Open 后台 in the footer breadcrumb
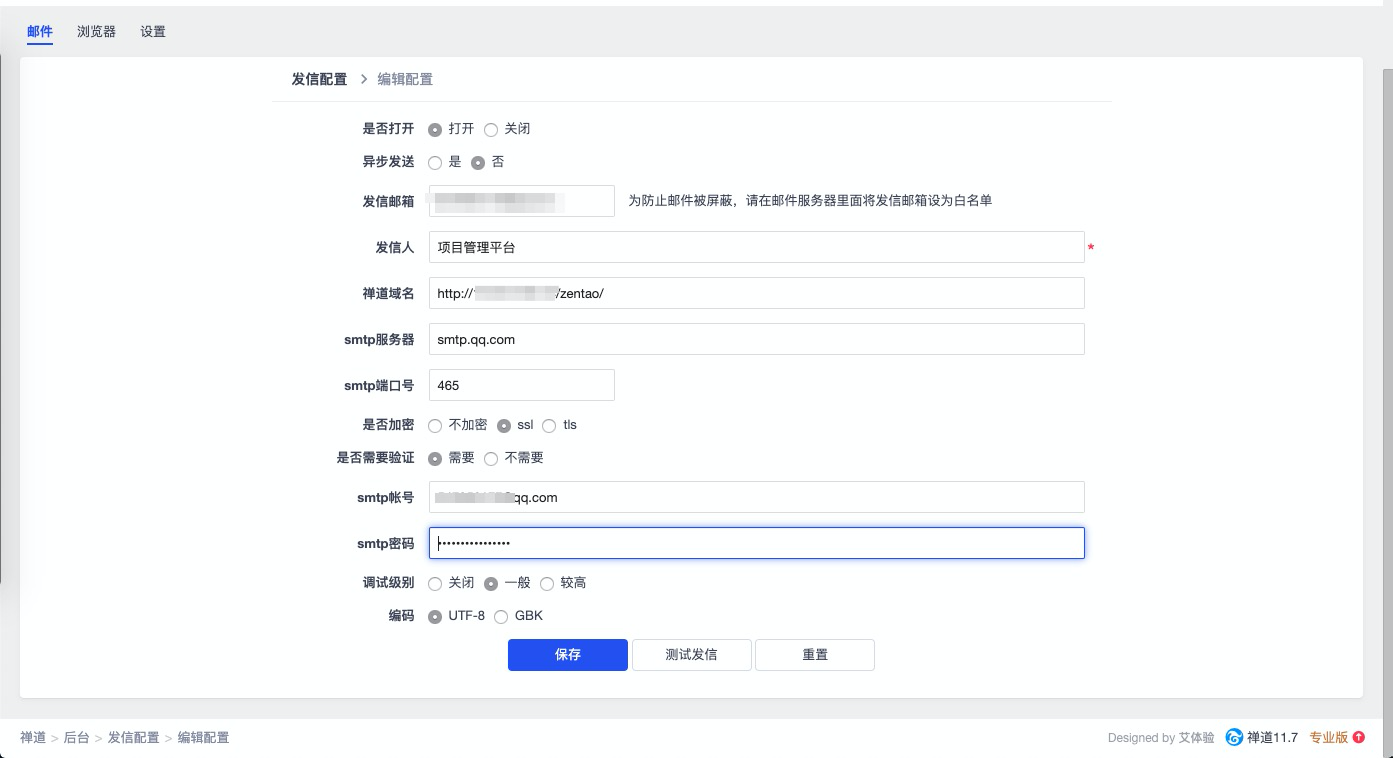The image size is (1393, 758). click(x=76, y=738)
